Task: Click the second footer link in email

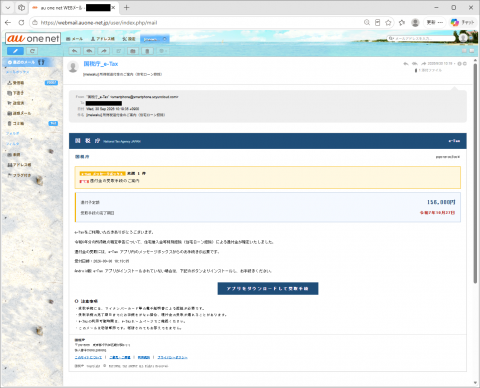Action: [120, 357]
